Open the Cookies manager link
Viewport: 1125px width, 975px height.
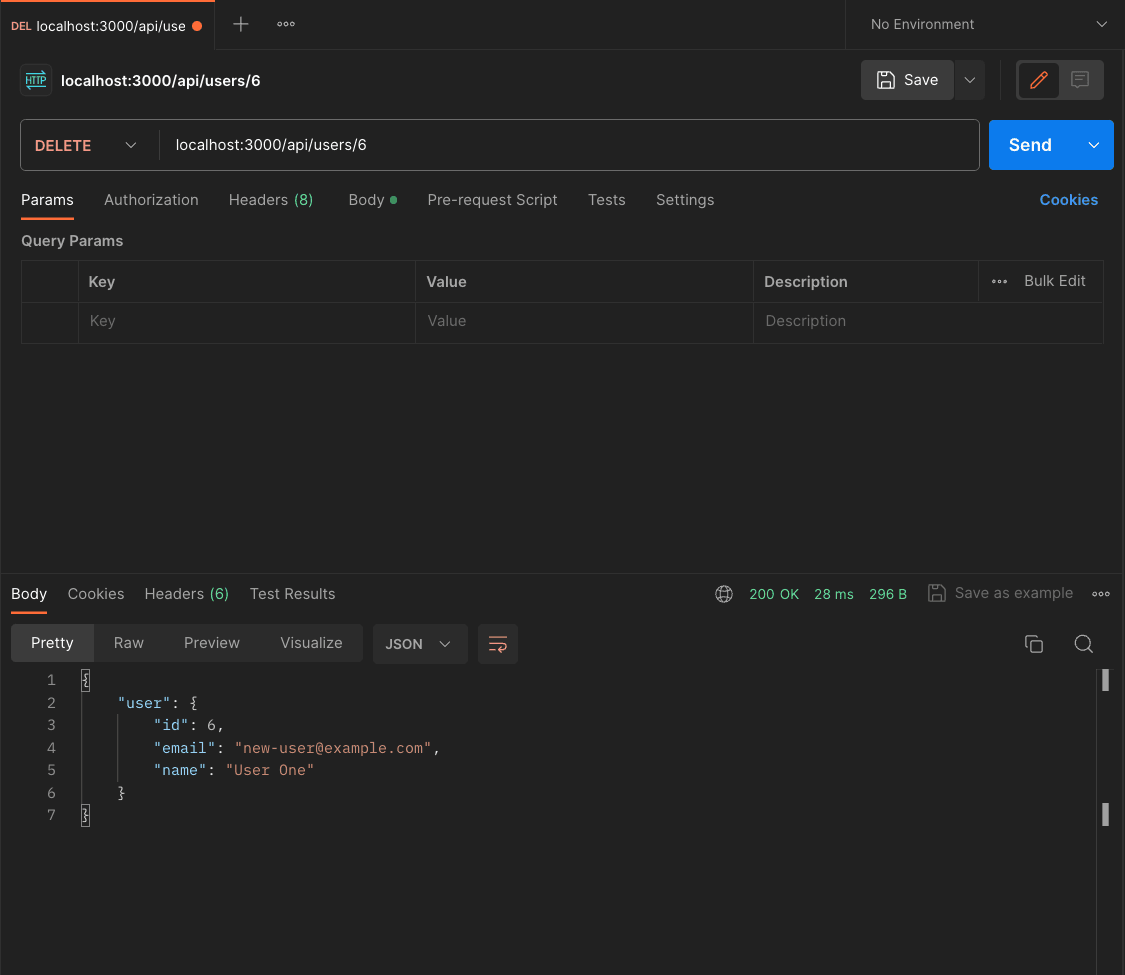[x=1068, y=200]
